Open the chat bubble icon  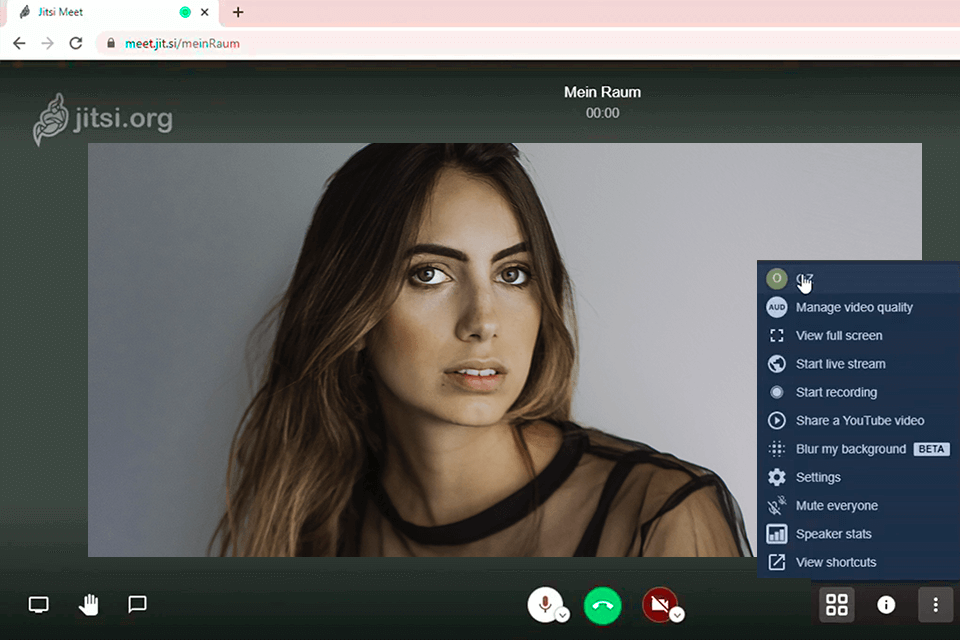[x=137, y=604]
